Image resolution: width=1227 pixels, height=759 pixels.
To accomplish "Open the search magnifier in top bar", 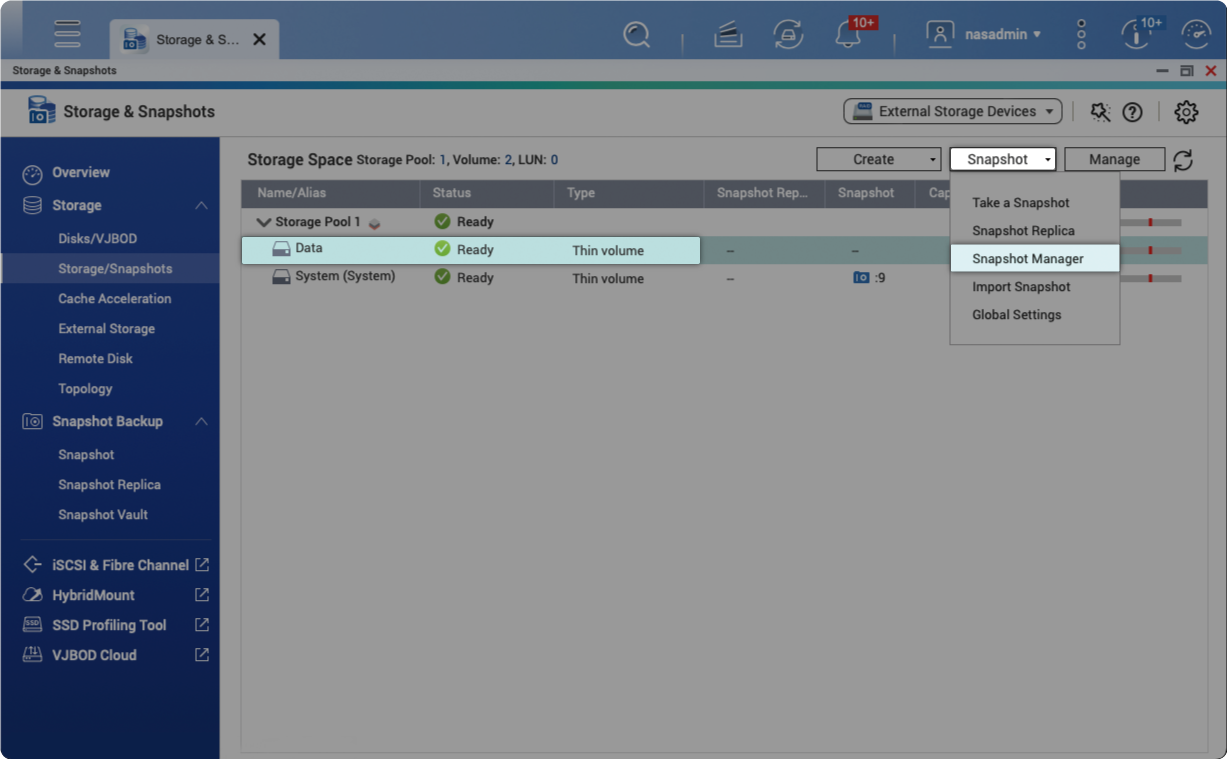I will tap(636, 35).
